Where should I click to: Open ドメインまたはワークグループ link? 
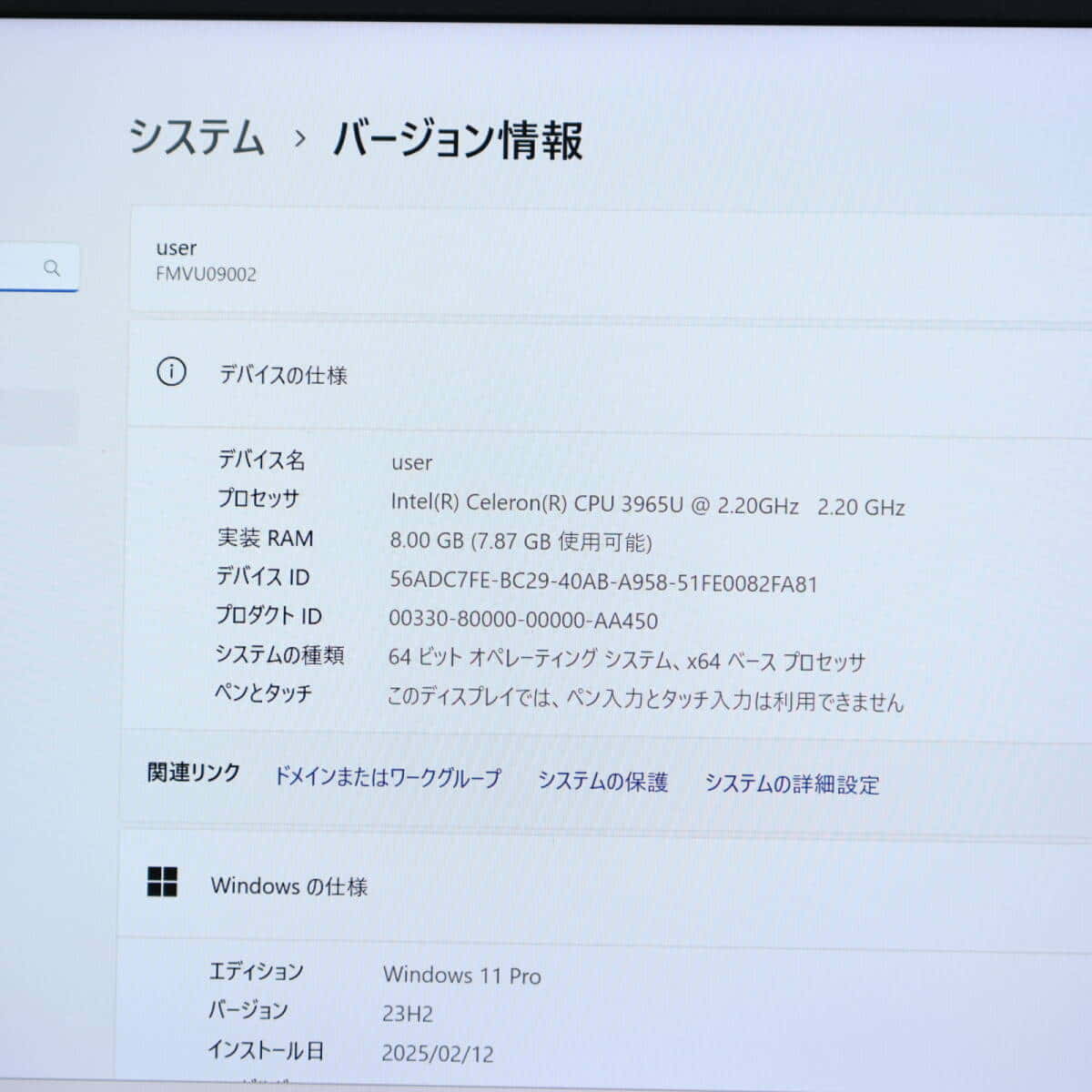coord(388,777)
